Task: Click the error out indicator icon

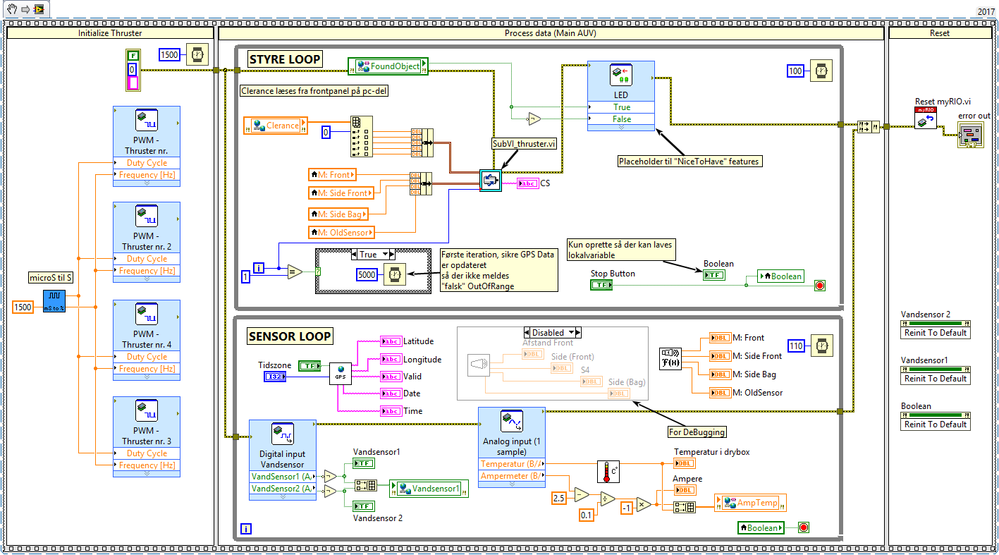Action: coord(970,134)
